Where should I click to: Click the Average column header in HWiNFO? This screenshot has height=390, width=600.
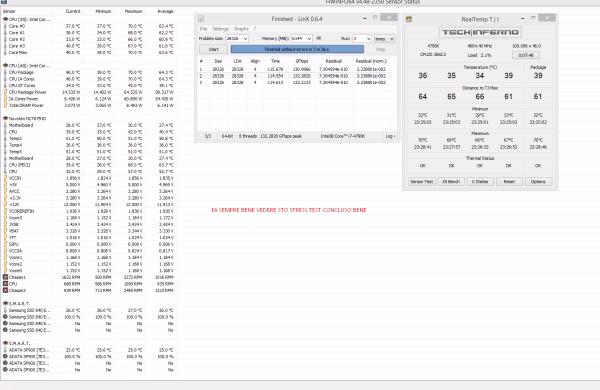tap(165, 11)
